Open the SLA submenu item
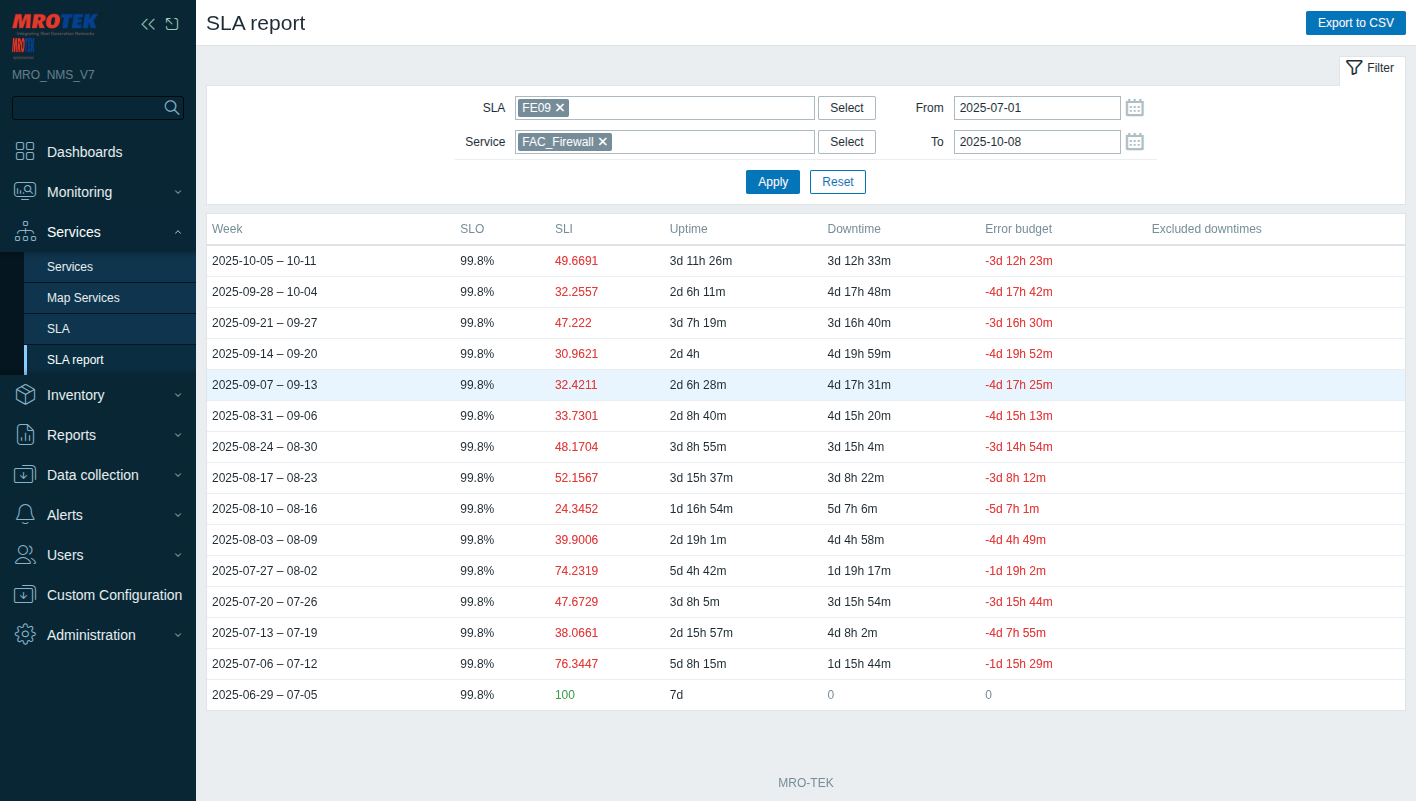 [x=110, y=329]
